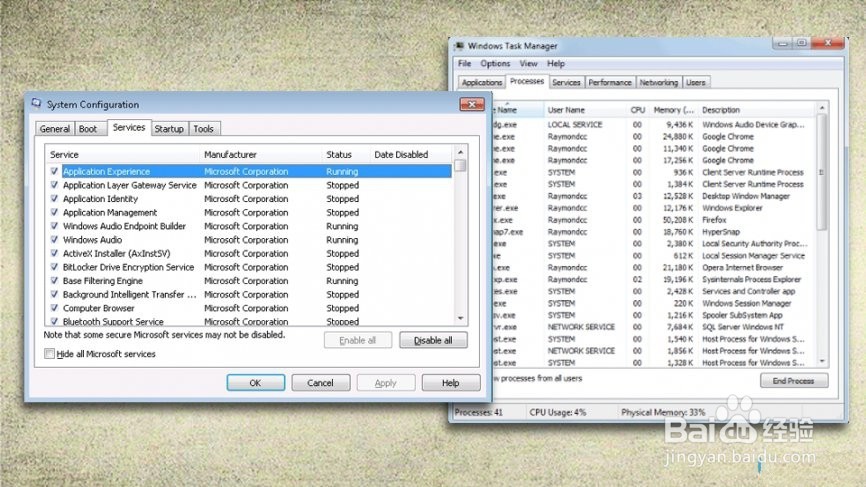
Task: Uncheck the Application Experience service
Action: [54, 171]
